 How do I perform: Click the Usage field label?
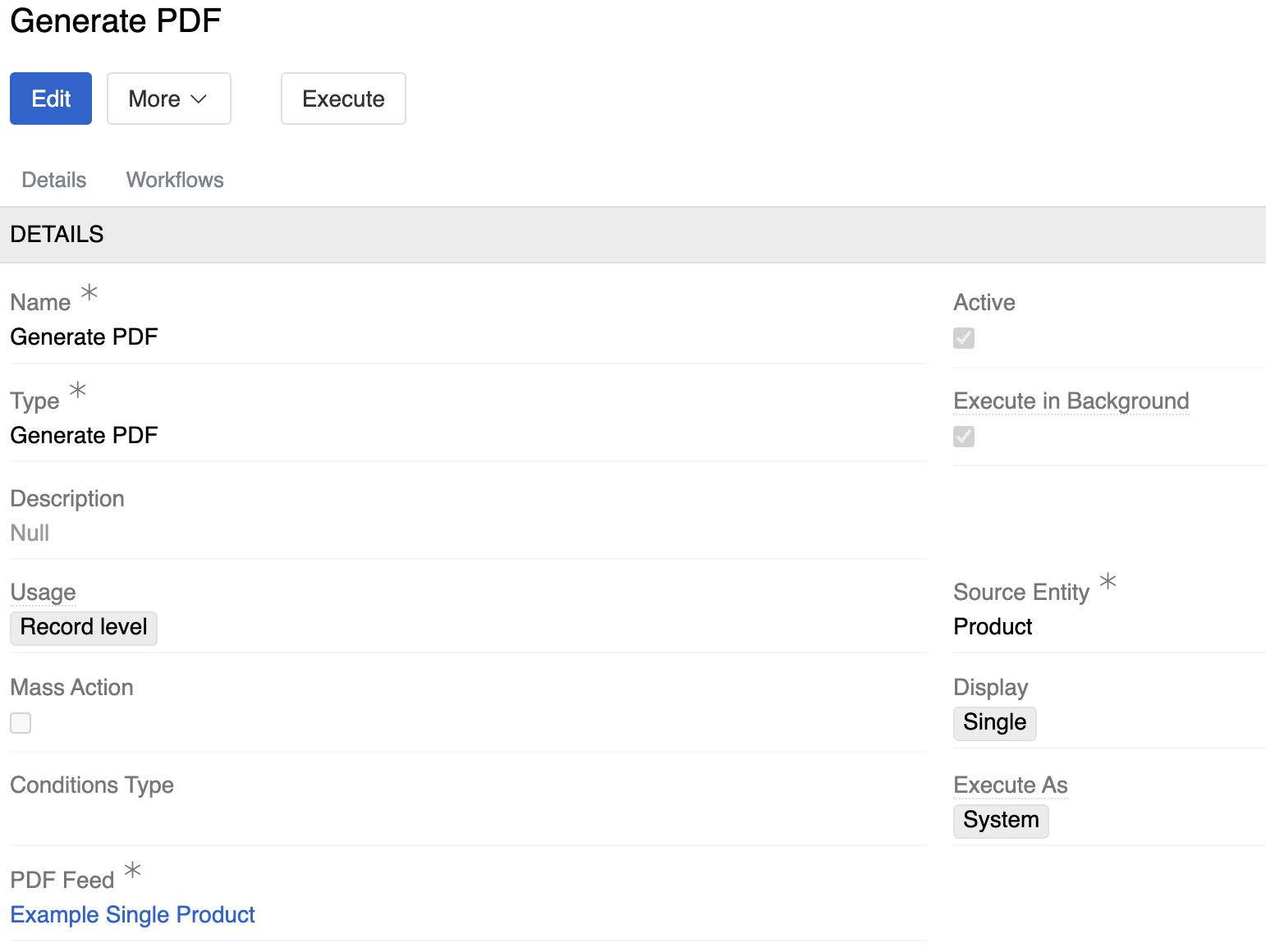tap(43, 592)
